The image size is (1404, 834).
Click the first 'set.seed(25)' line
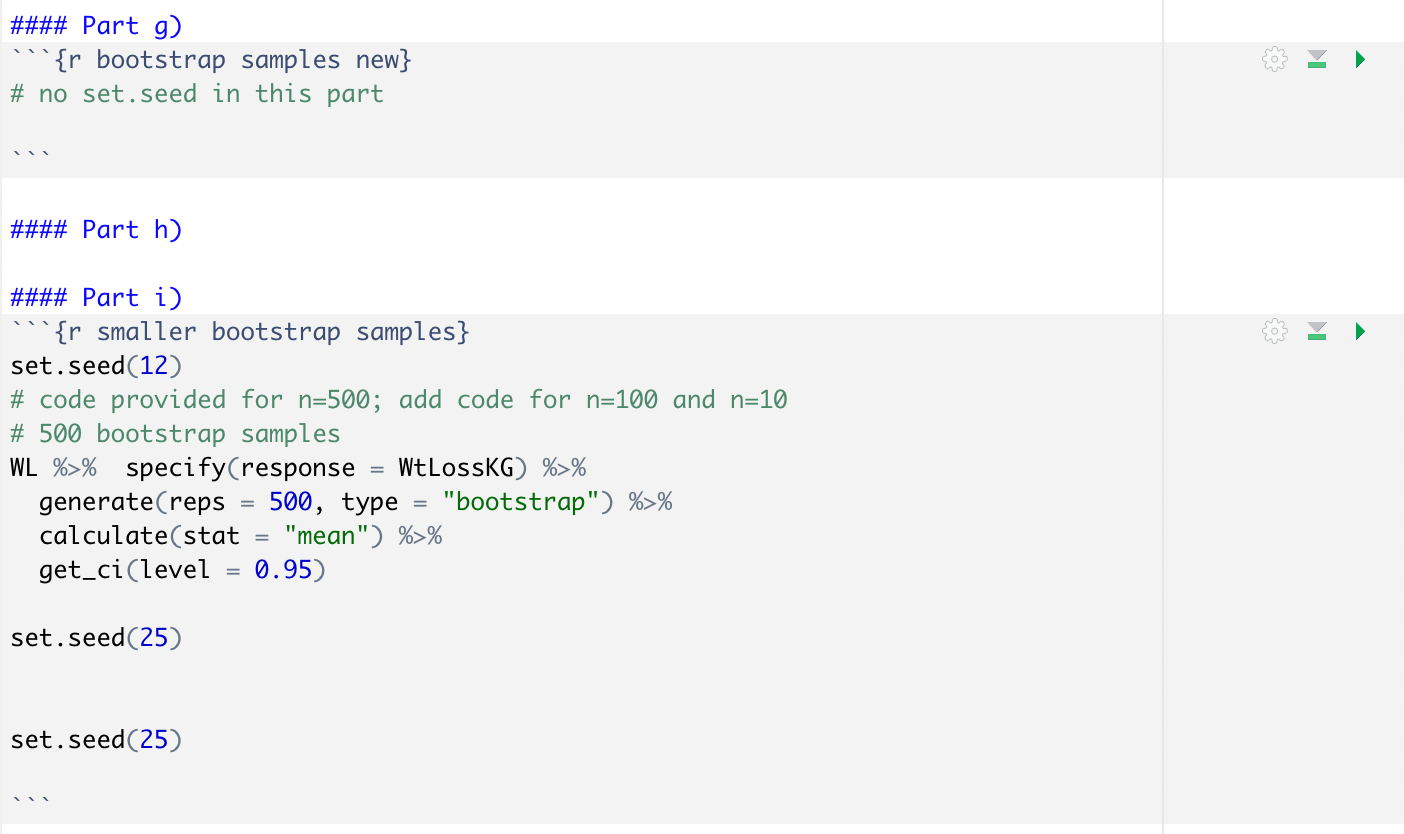click(96, 638)
